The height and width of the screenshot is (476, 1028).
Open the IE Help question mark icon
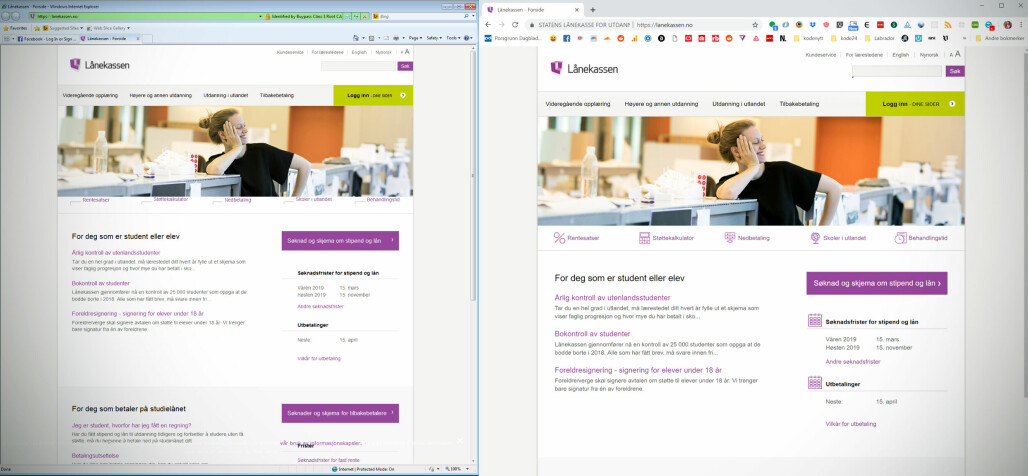pyautogui.click(x=467, y=38)
